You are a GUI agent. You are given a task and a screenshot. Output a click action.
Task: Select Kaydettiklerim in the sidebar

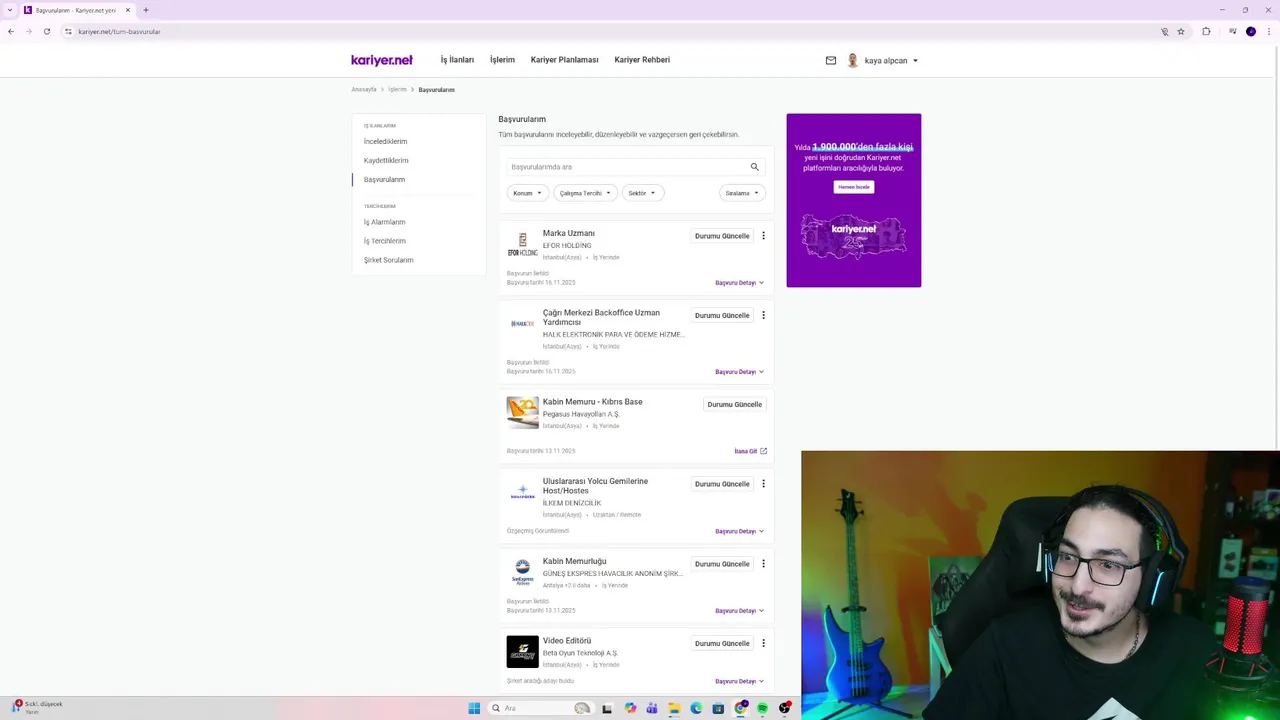tap(386, 160)
